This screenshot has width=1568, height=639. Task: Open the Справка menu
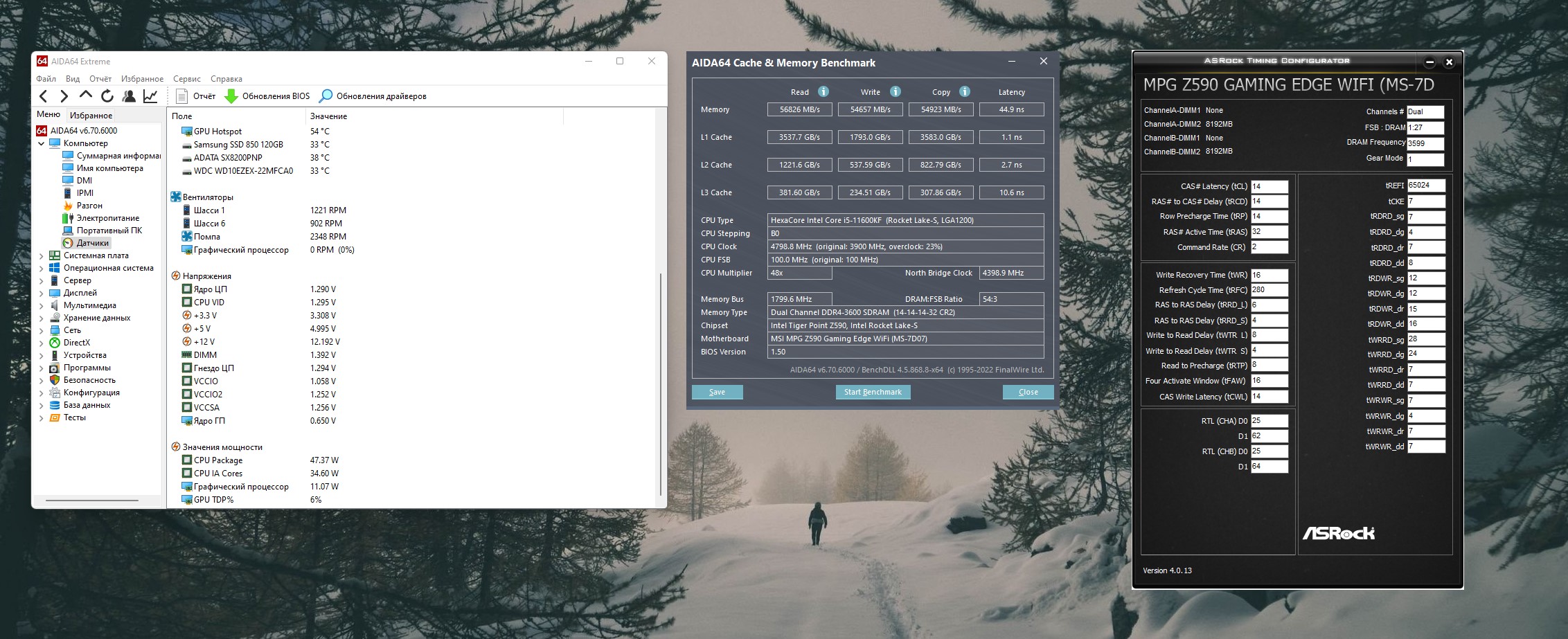(x=226, y=79)
